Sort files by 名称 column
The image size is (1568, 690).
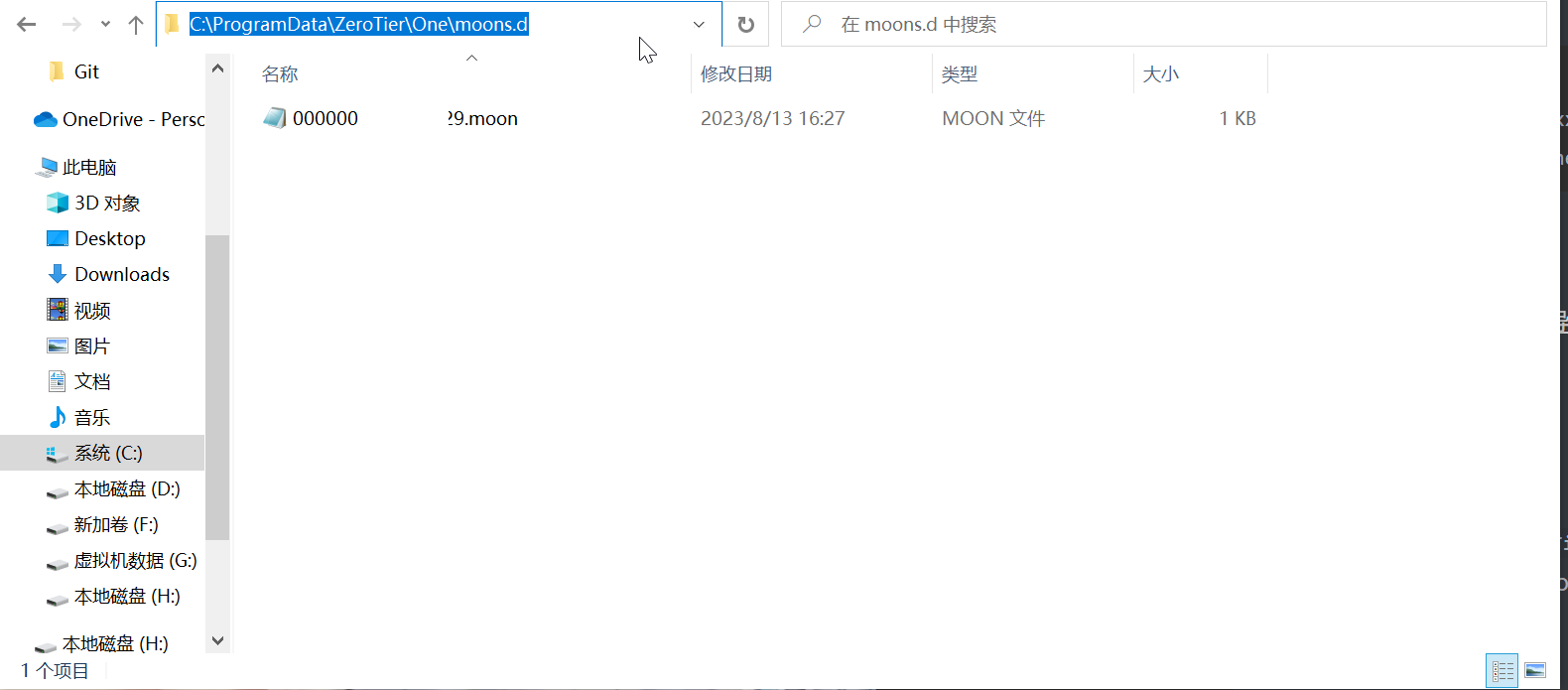[280, 74]
